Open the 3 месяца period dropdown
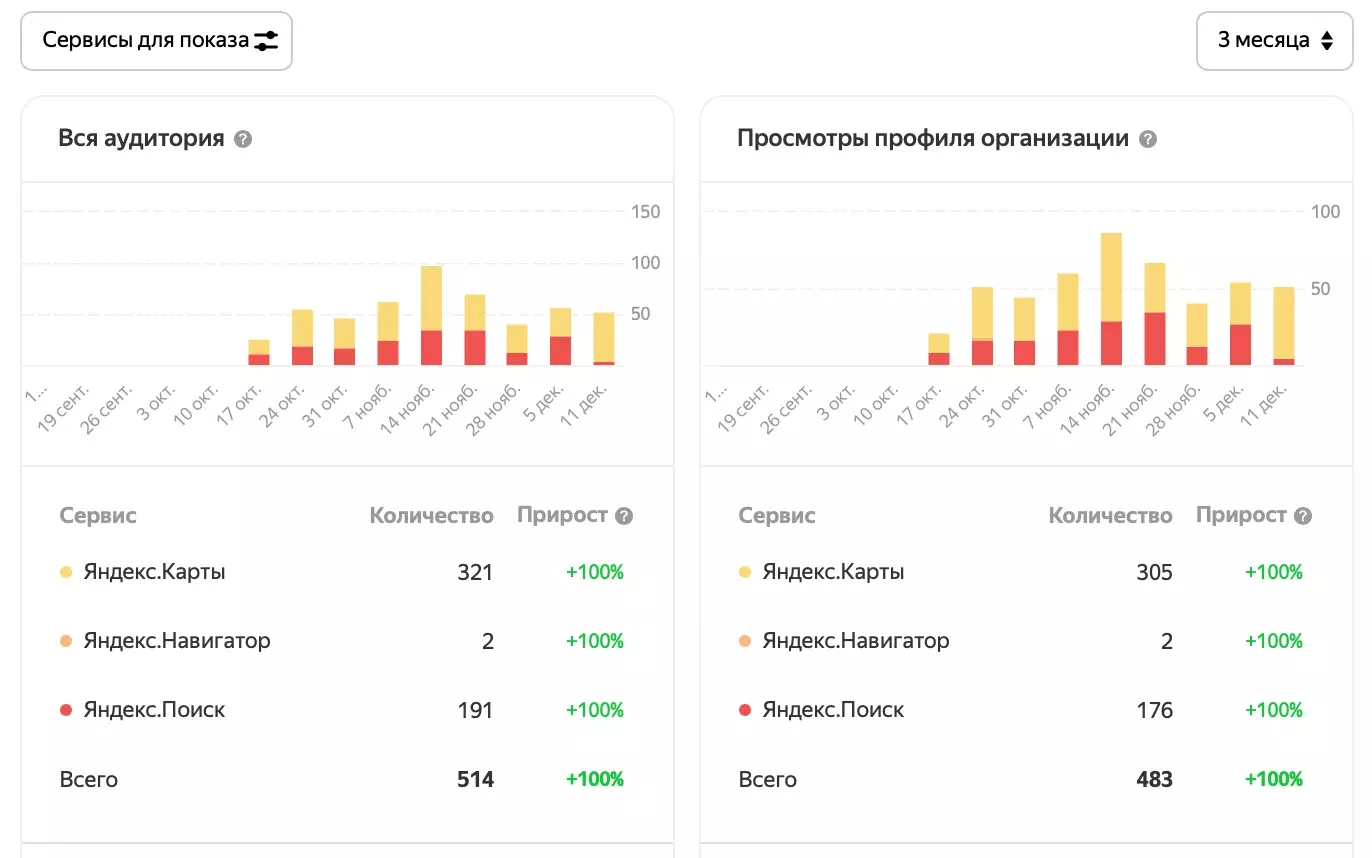The width and height of the screenshot is (1372, 858). click(1274, 41)
